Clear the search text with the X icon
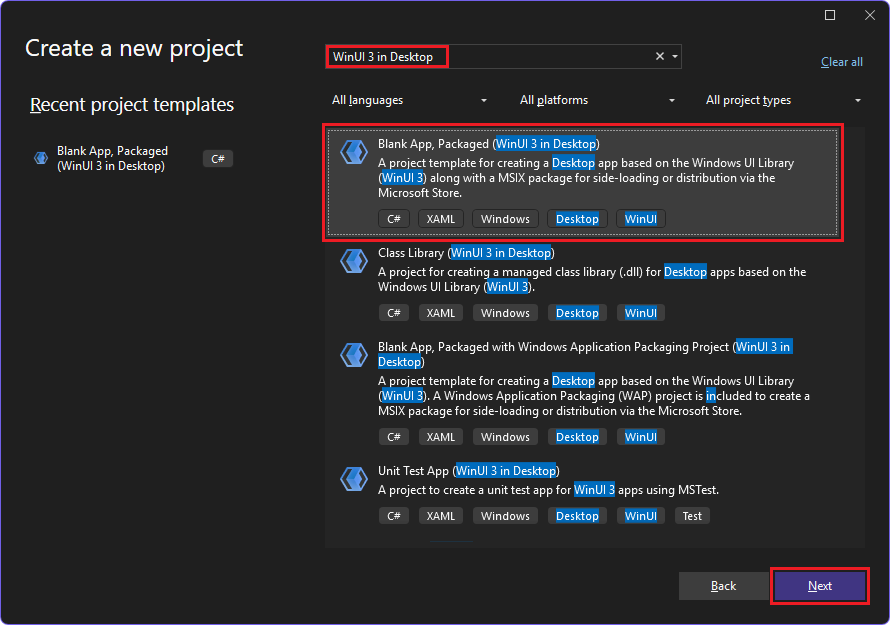 coord(659,56)
